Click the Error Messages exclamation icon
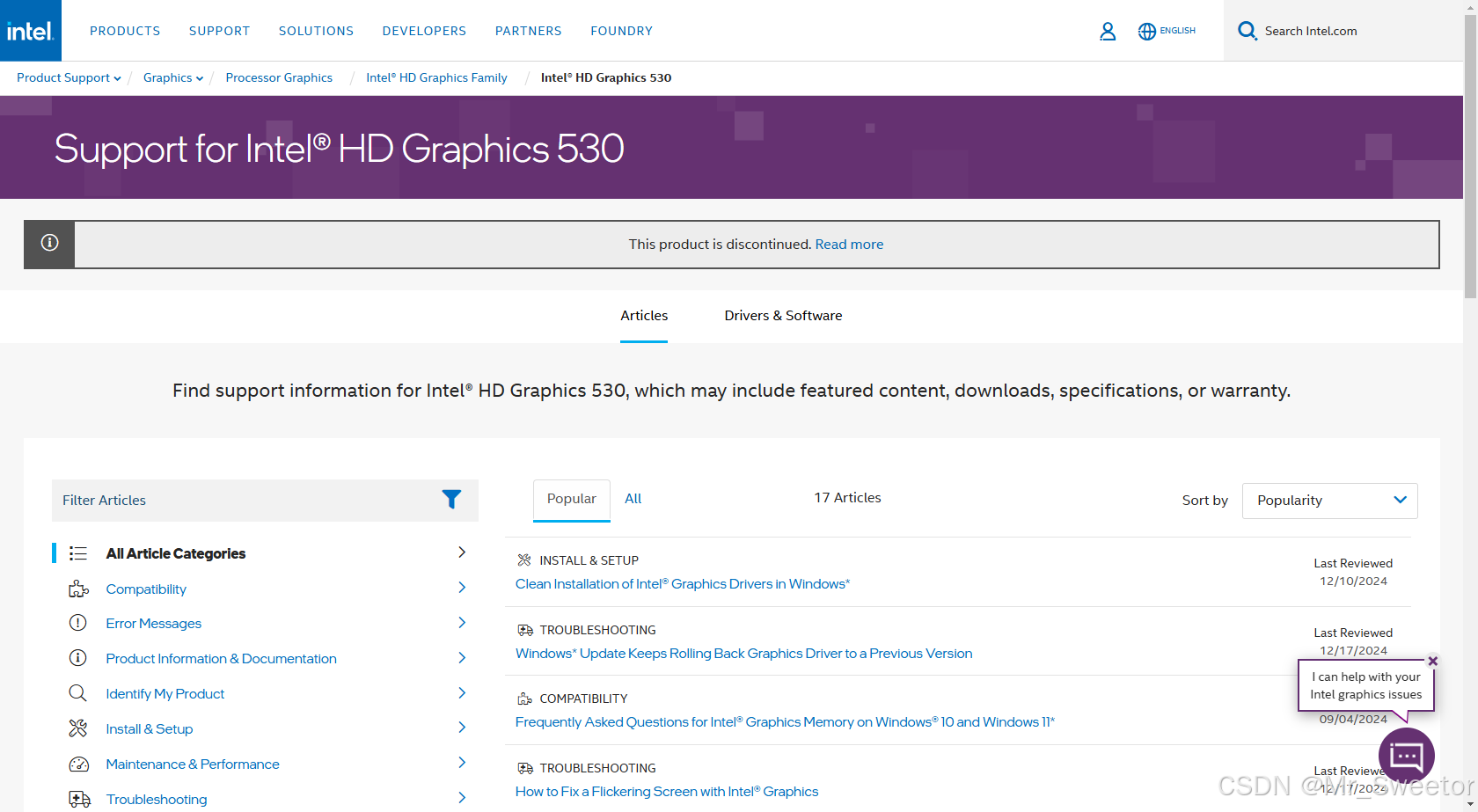Image resolution: width=1478 pixels, height=812 pixels. (x=78, y=623)
